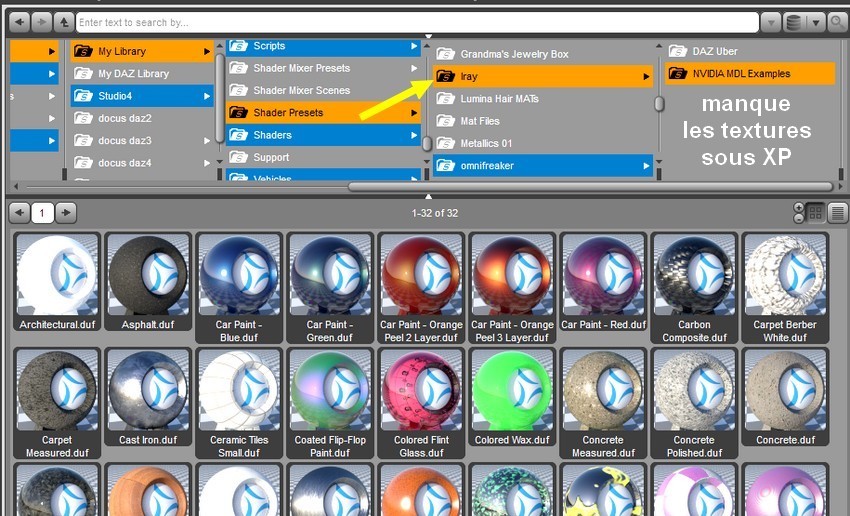Select the Asphalt.duf shader thumbnail

(148, 282)
